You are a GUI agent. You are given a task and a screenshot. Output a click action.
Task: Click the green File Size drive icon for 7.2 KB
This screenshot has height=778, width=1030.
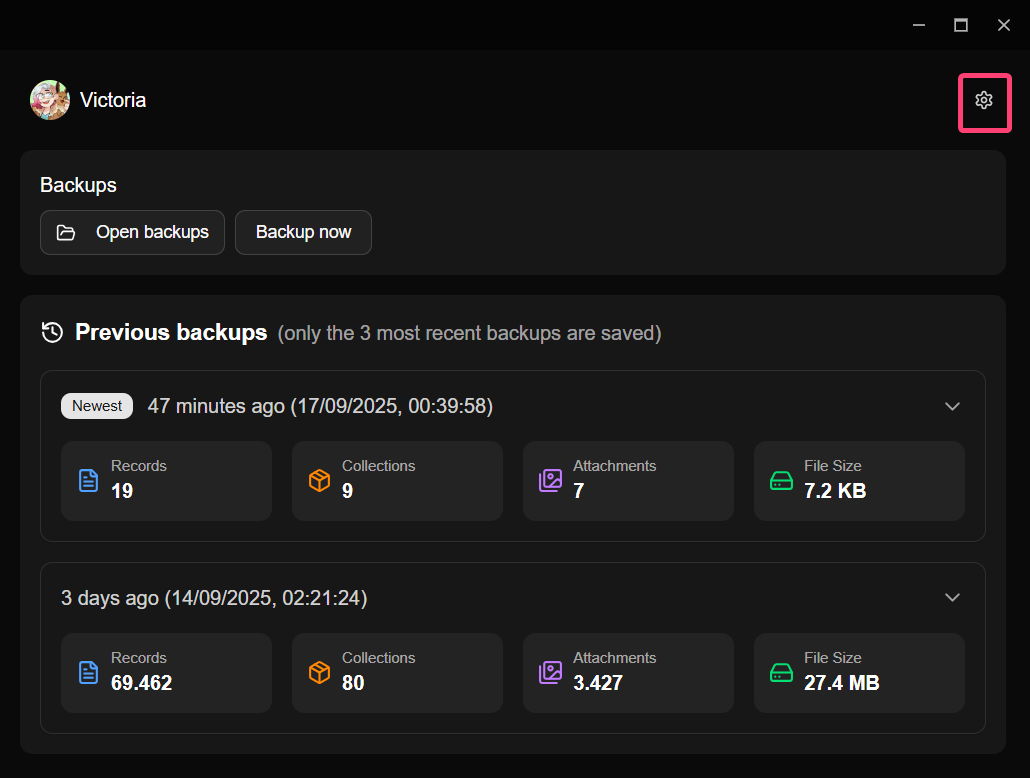click(781, 481)
